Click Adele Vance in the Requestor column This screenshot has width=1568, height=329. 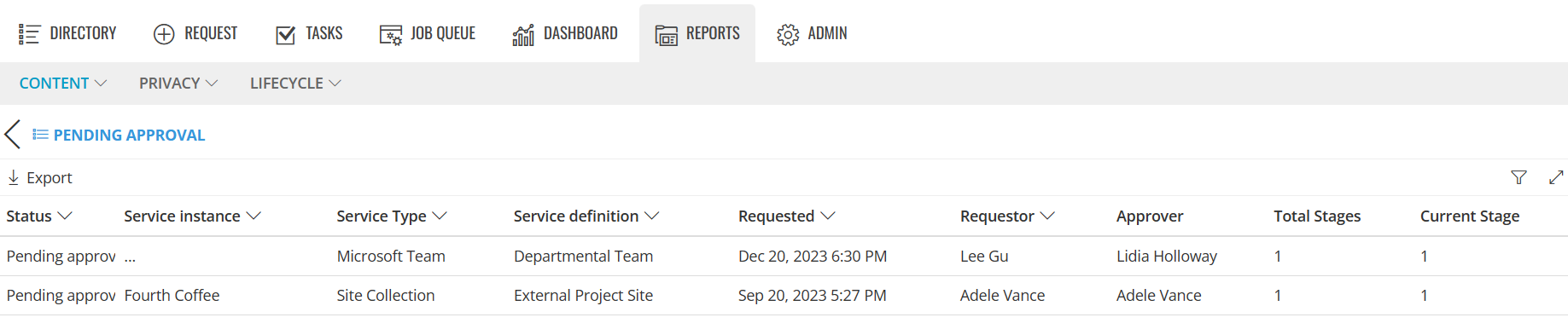[x=1002, y=296]
